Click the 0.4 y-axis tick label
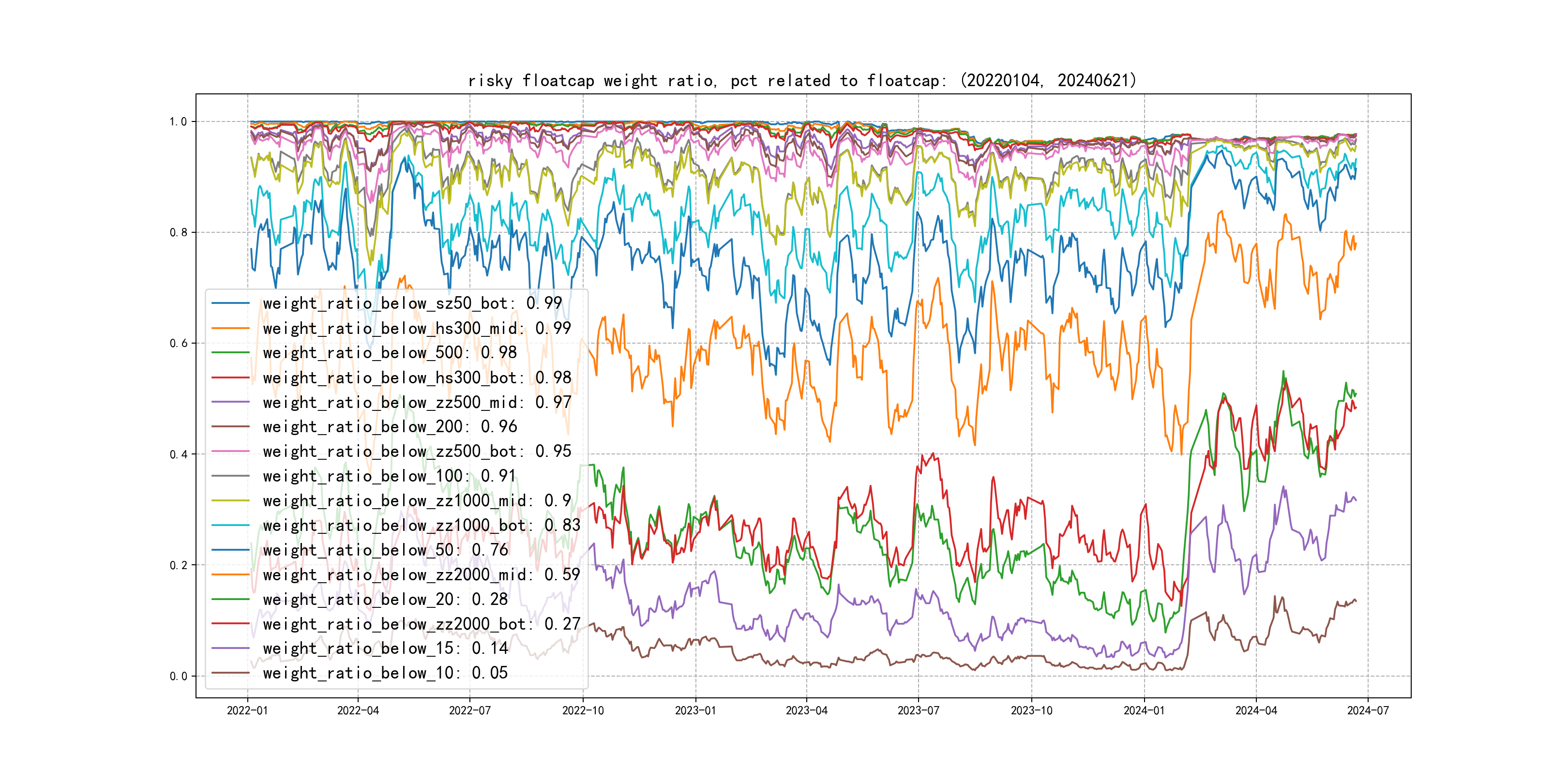This screenshot has width=1568, height=784. point(178,454)
